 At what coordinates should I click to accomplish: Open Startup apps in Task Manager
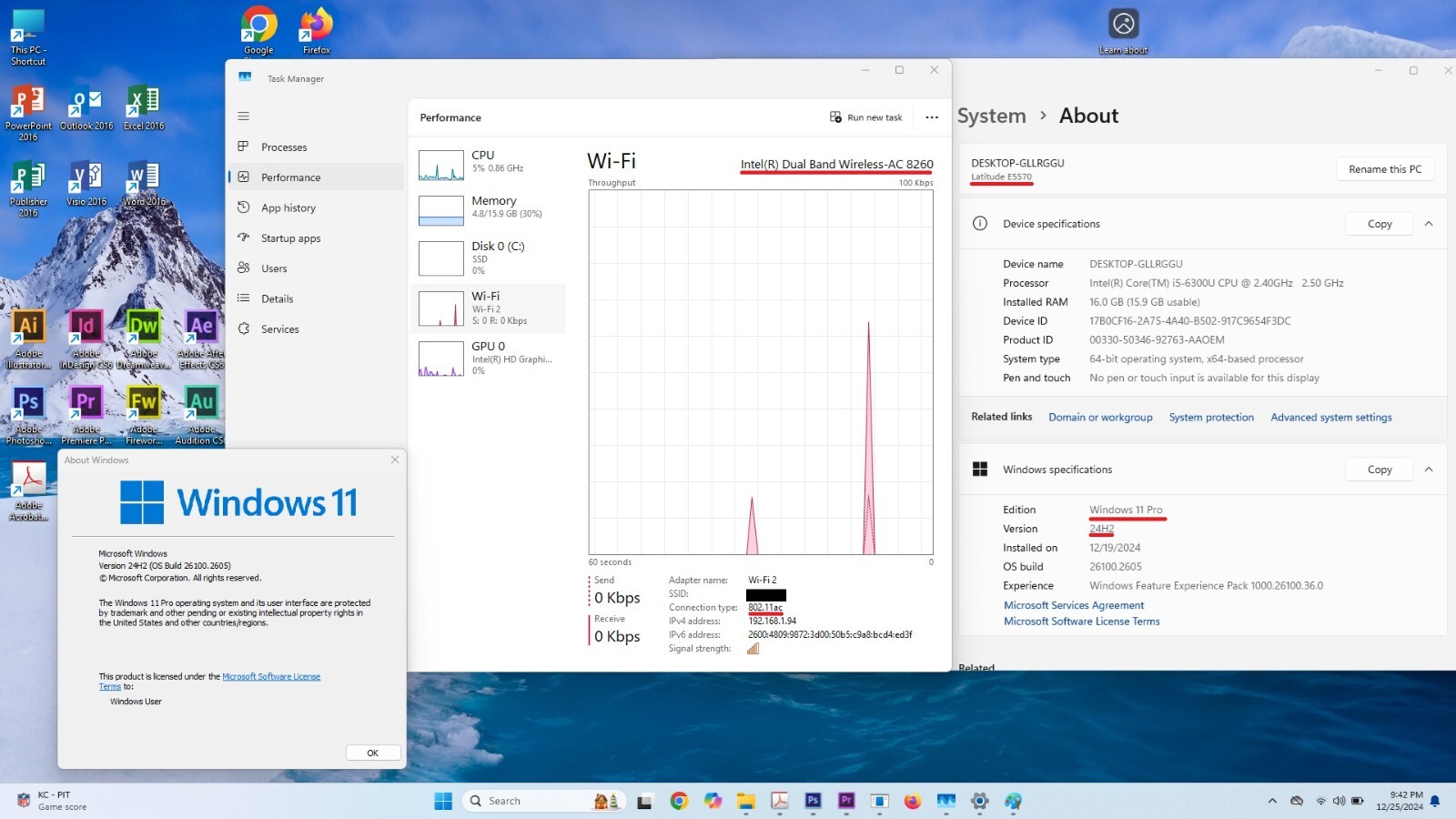coord(316,238)
